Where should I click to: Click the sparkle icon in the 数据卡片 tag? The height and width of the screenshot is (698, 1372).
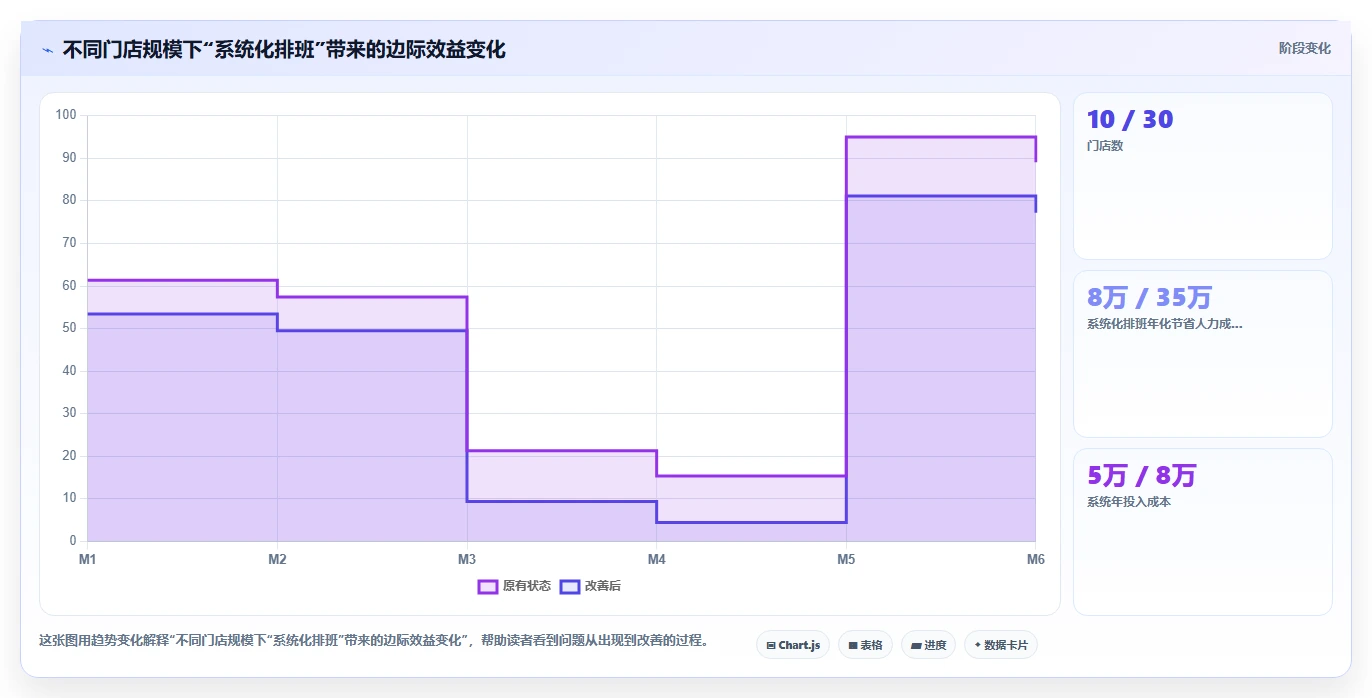(x=977, y=645)
